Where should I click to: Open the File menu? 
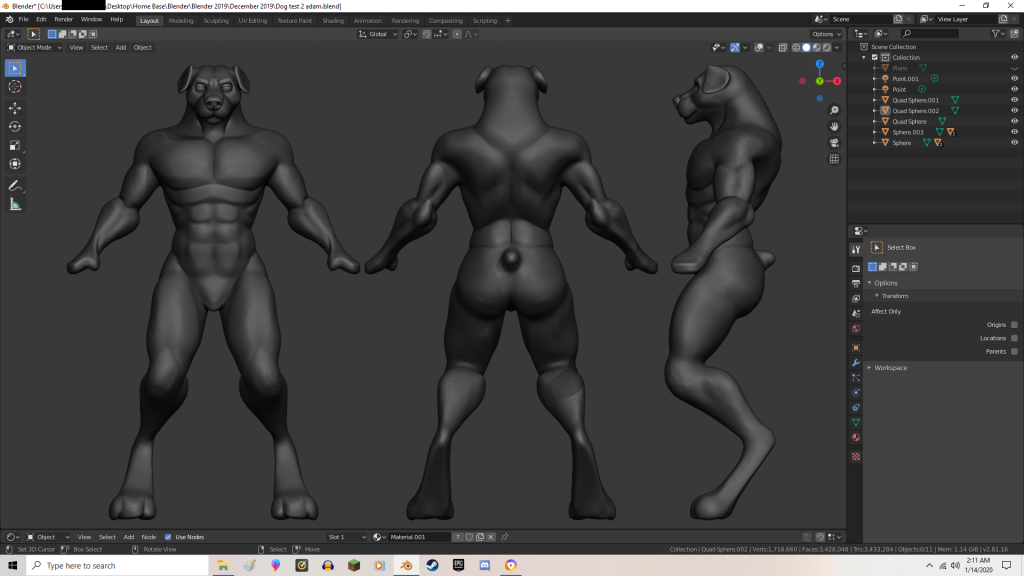point(24,20)
